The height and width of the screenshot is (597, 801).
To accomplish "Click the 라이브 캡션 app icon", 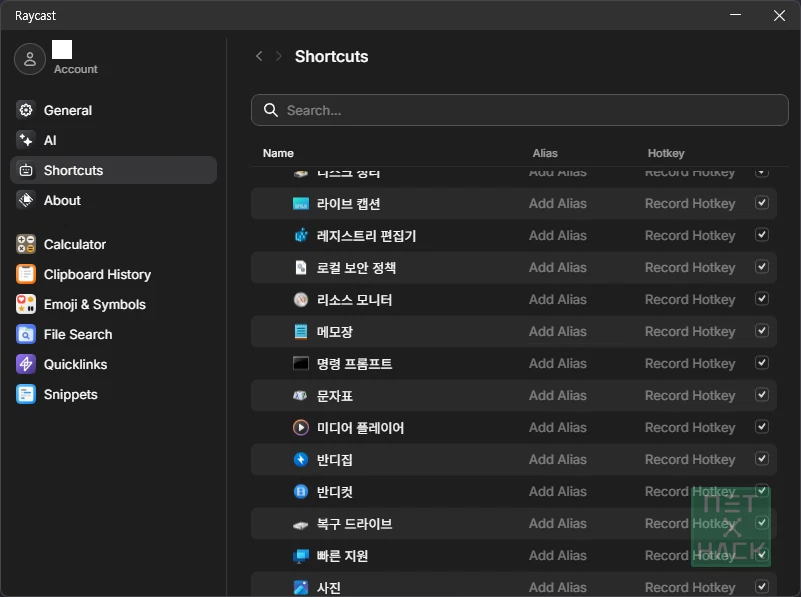I will pos(301,204).
